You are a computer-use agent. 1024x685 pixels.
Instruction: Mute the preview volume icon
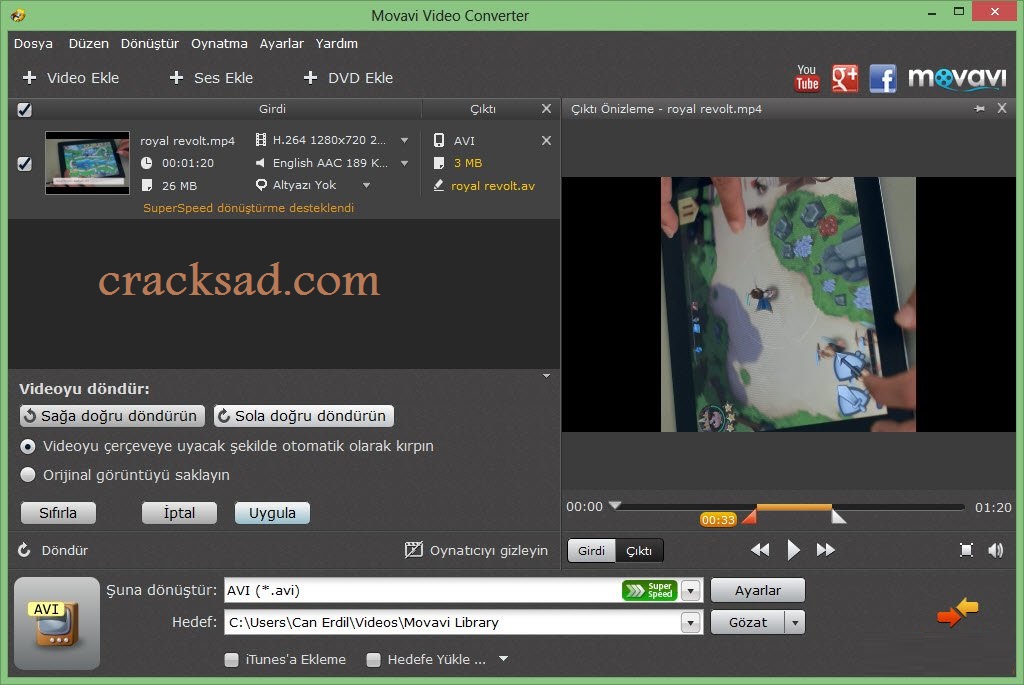coord(995,550)
